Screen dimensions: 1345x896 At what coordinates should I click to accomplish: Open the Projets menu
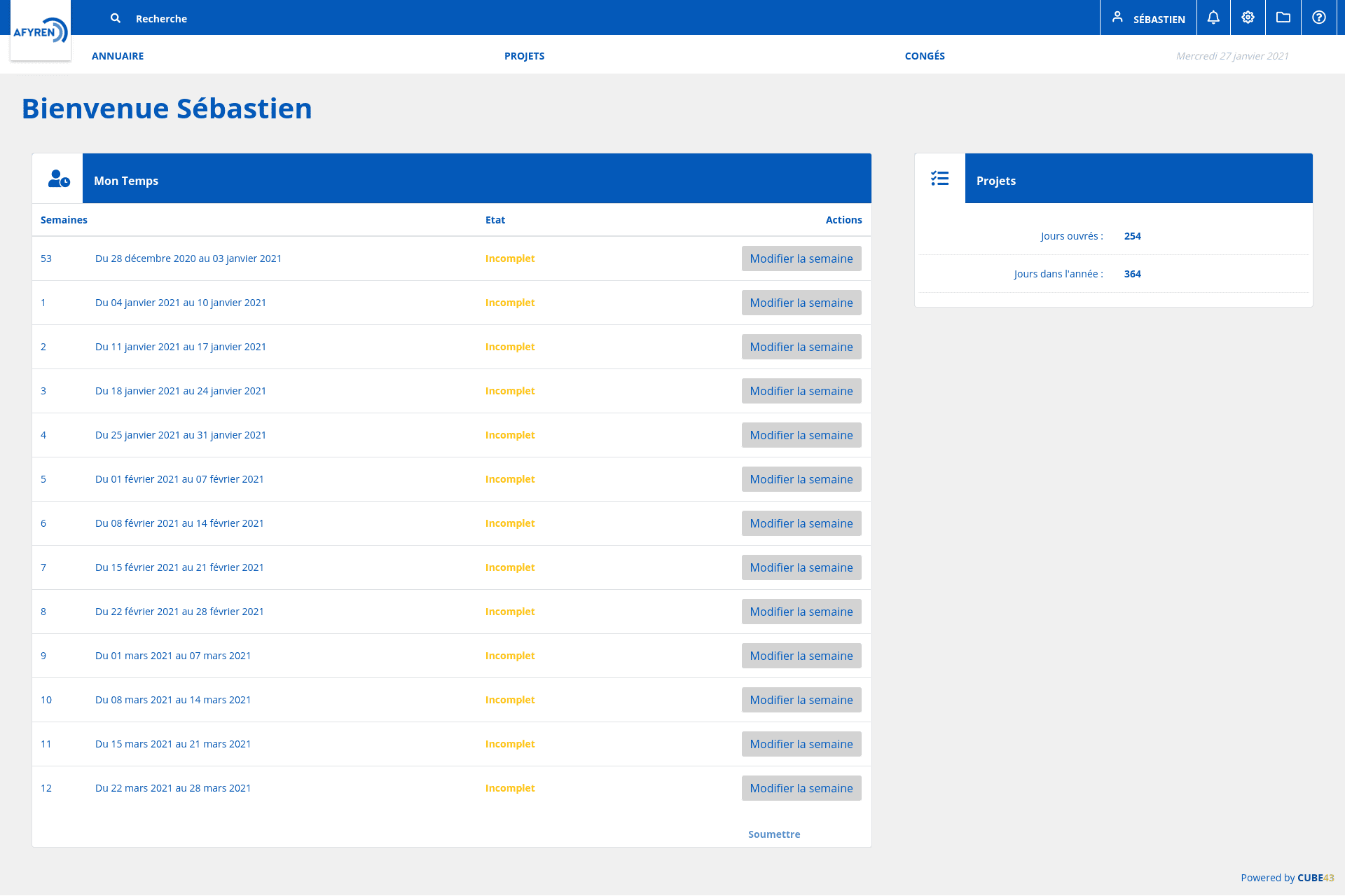pyautogui.click(x=524, y=56)
